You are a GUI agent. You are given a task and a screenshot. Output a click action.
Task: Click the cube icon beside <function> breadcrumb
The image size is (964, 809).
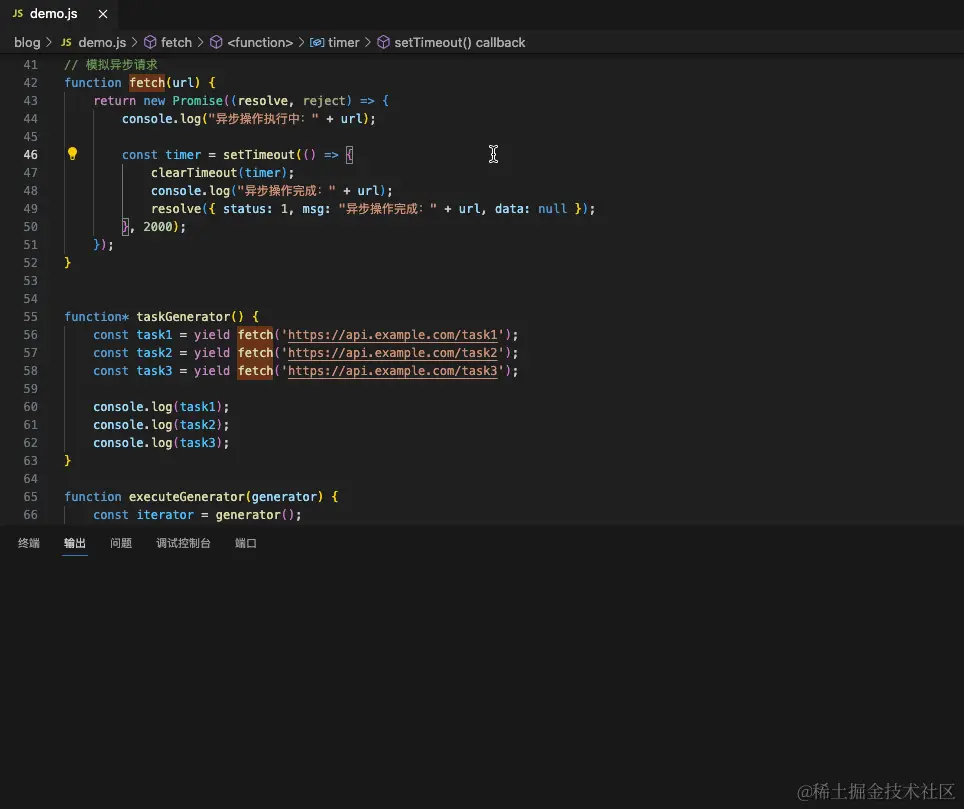click(216, 42)
